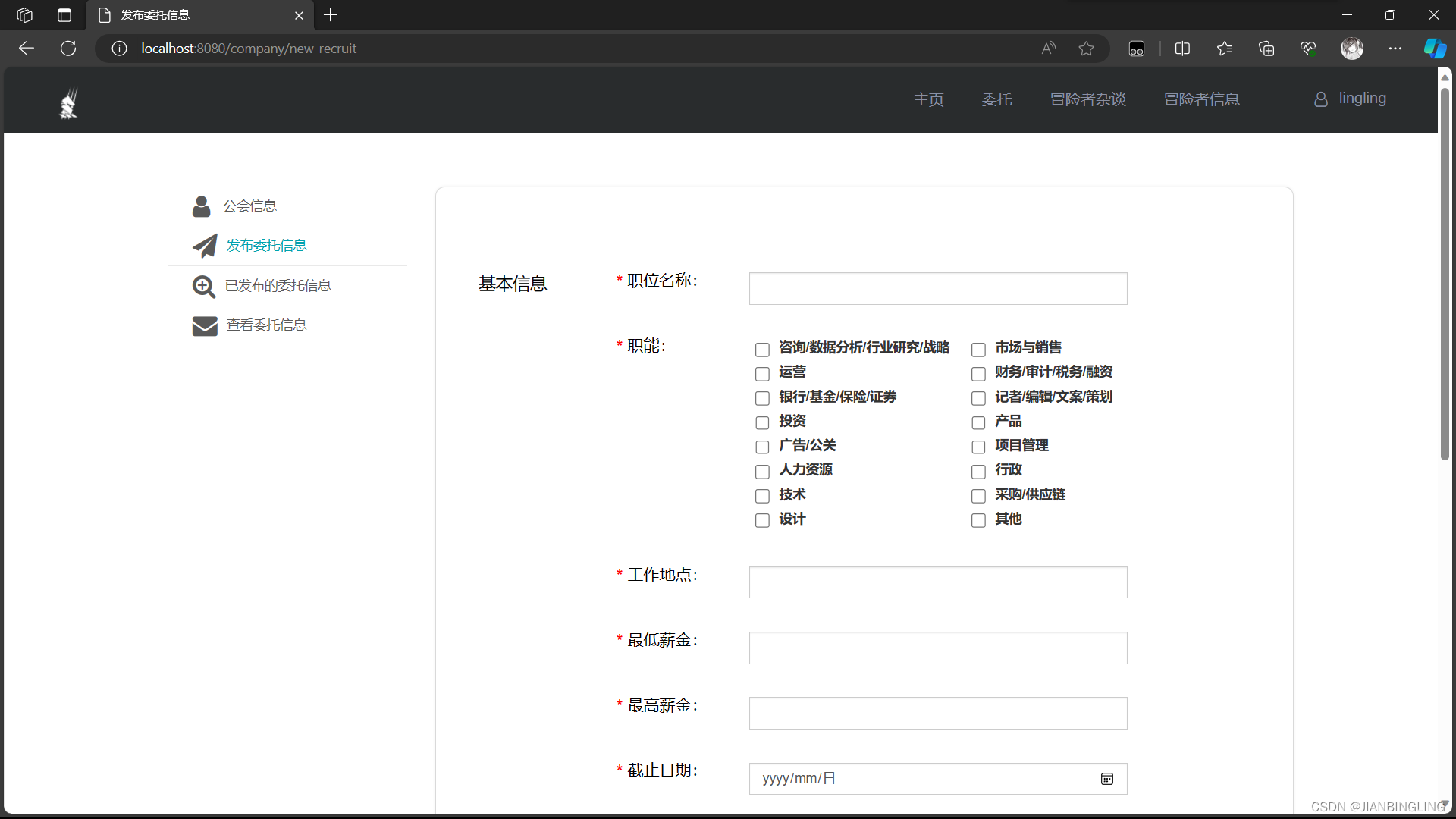
Task: Open the browser settings and more menu
Action: tap(1395, 49)
